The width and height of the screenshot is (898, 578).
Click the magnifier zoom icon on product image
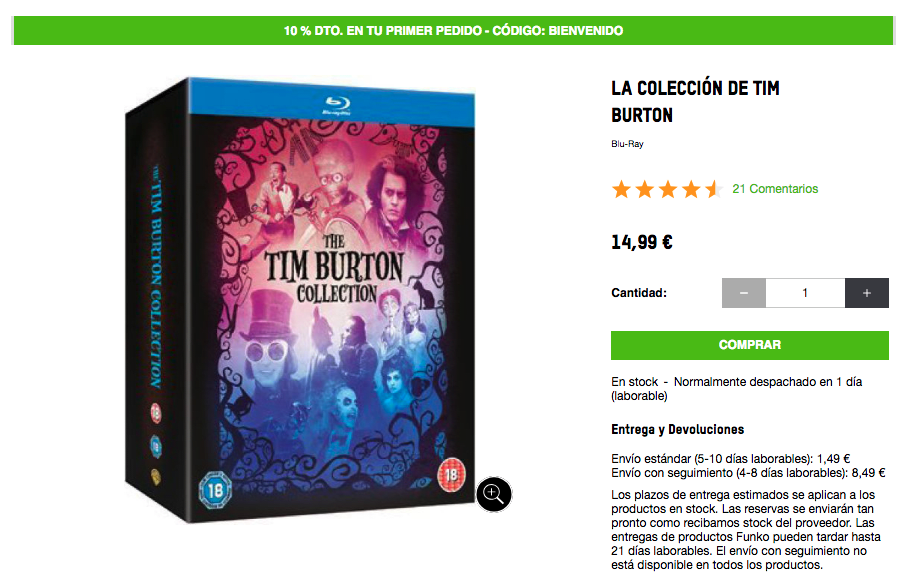pos(494,494)
